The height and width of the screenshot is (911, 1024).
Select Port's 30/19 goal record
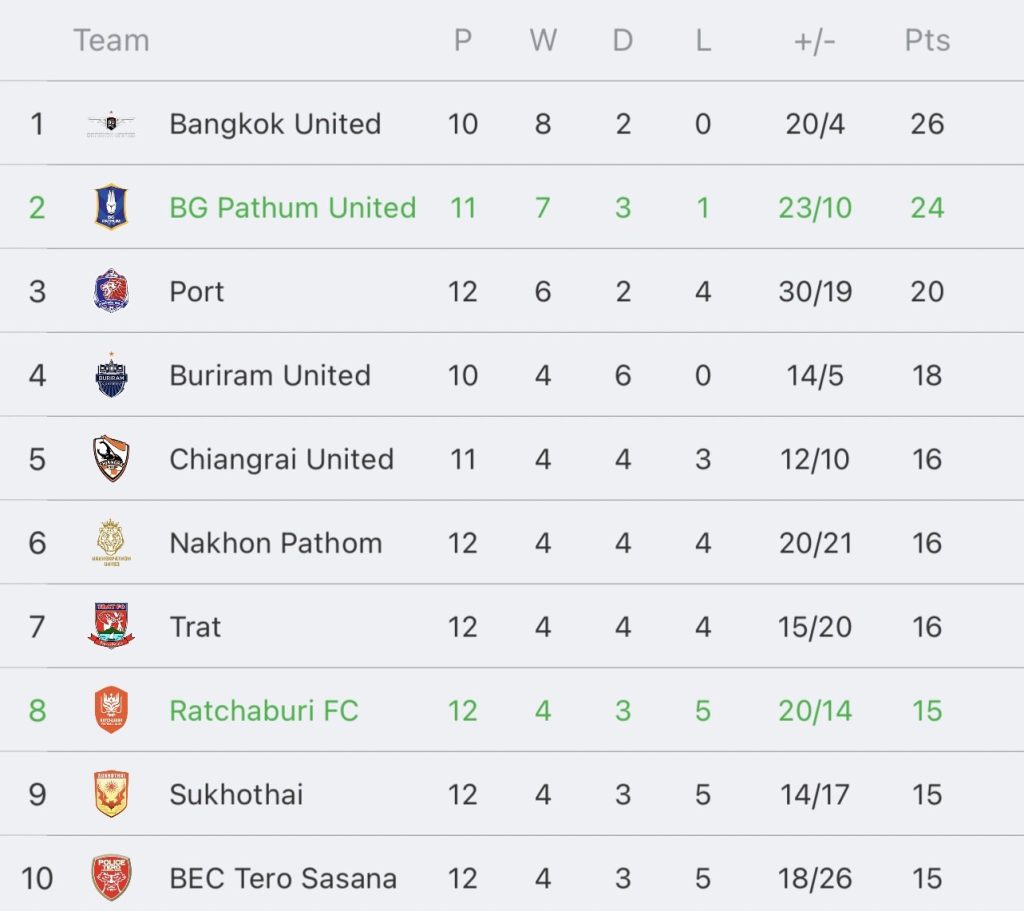point(815,291)
